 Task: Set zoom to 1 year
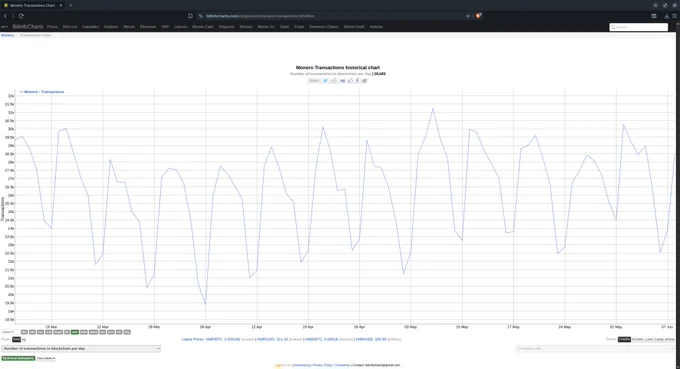pos(649,339)
